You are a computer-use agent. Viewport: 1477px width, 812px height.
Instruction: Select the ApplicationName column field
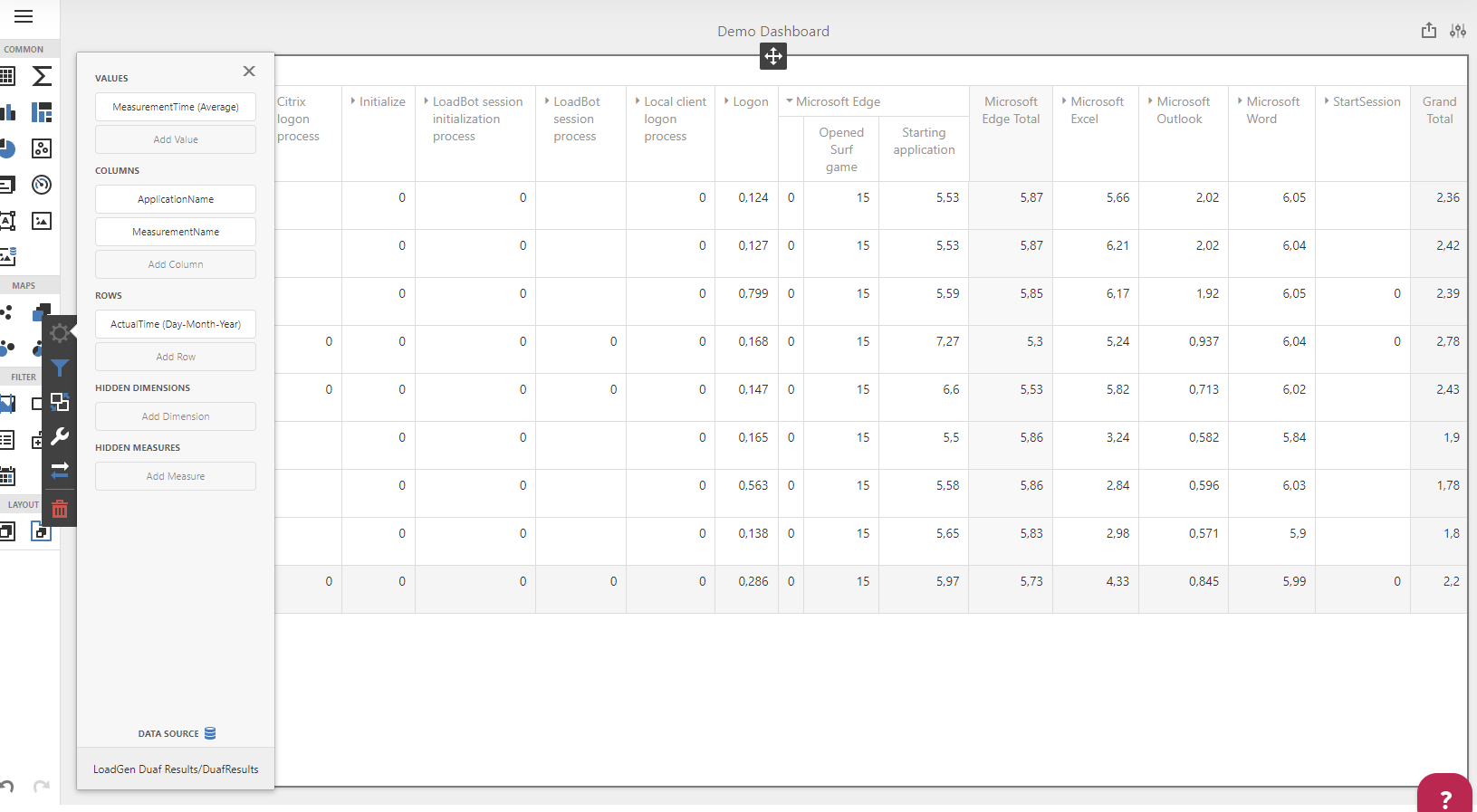pyautogui.click(x=176, y=199)
